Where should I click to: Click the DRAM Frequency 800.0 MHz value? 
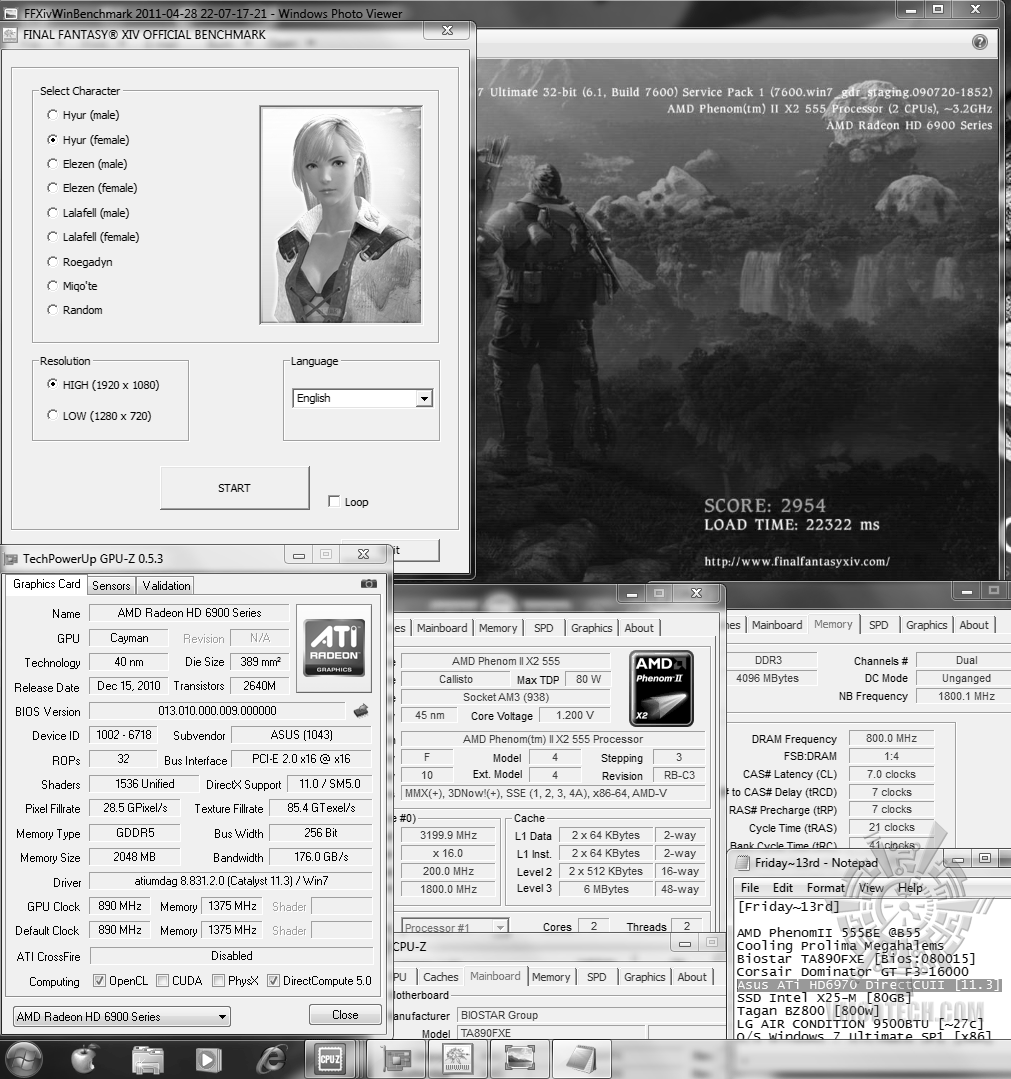click(891, 738)
